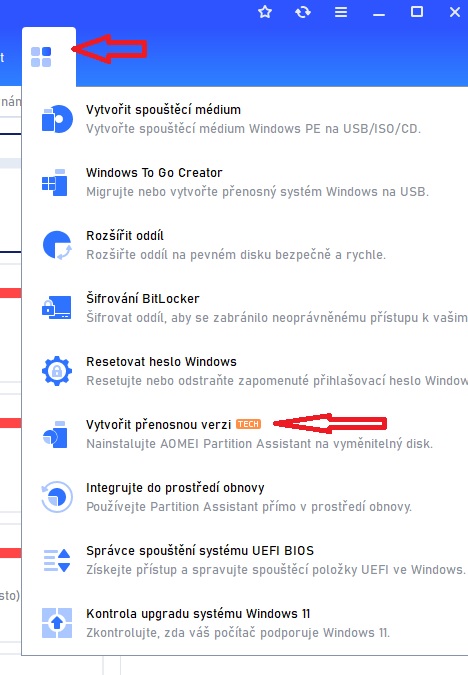Click the Windows 11 upgrade check icon
468x675 pixels.
pyautogui.click(x=57, y=622)
